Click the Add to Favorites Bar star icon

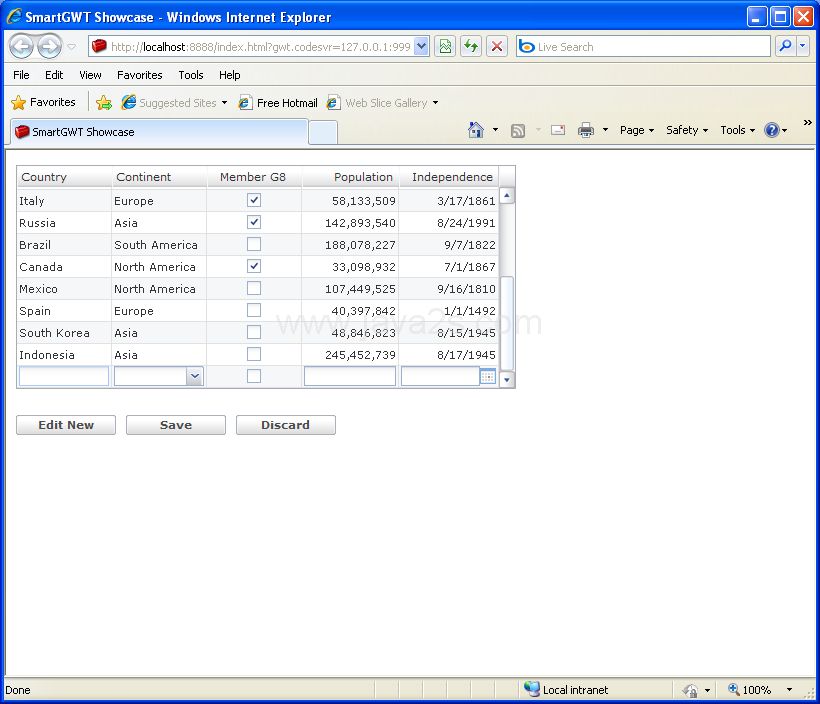click(104, 103)
